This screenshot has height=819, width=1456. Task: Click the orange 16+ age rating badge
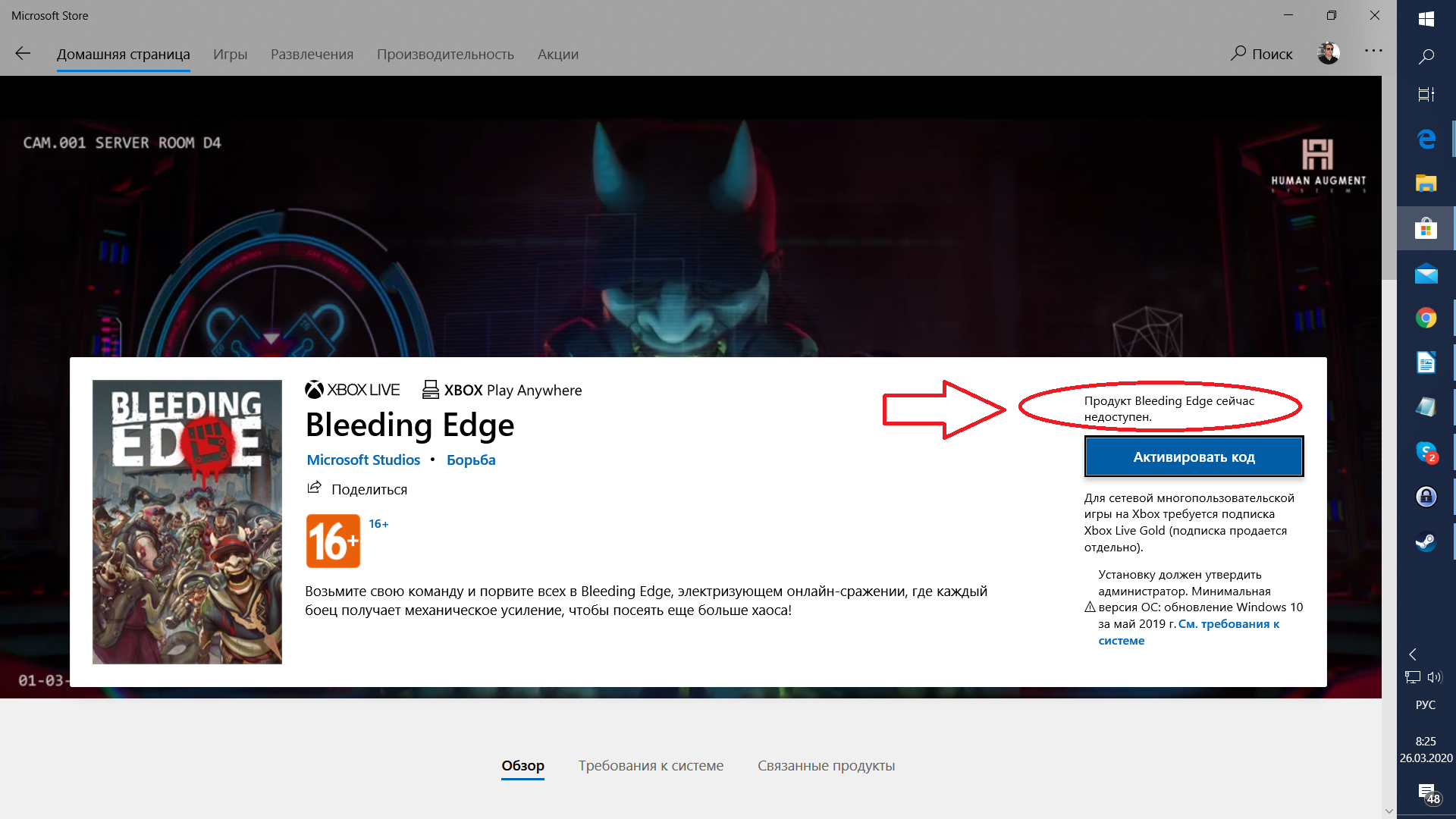click(333, 541)
